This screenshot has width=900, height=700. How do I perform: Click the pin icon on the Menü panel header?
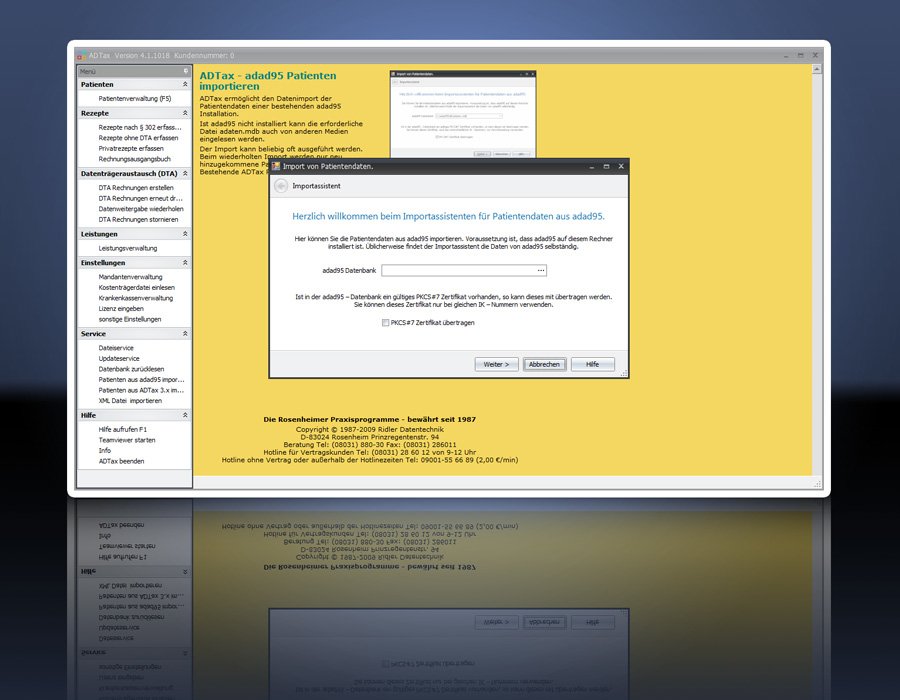click(186, 71)
